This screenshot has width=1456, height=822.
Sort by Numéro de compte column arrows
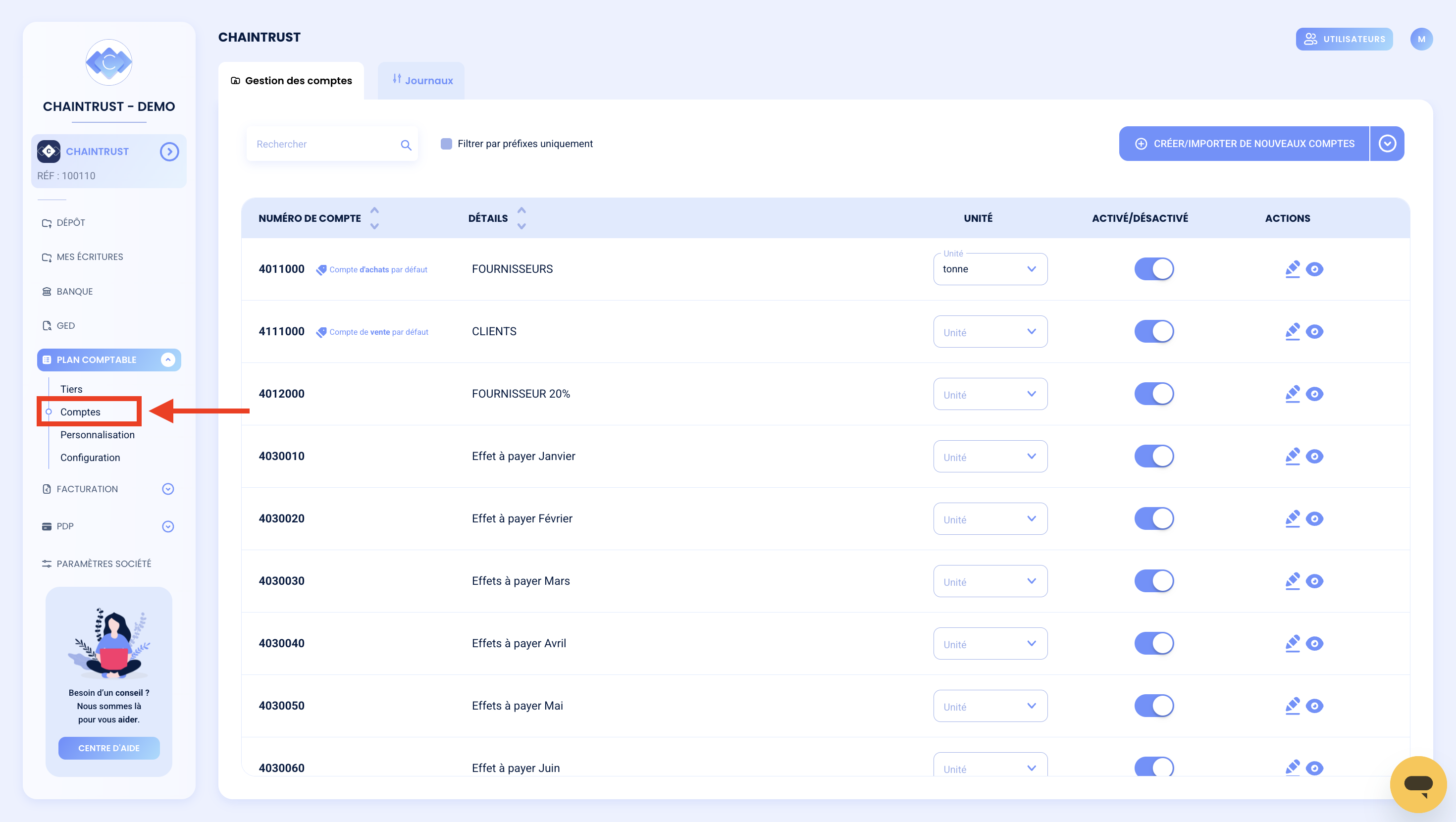click(x=374, y=218)
